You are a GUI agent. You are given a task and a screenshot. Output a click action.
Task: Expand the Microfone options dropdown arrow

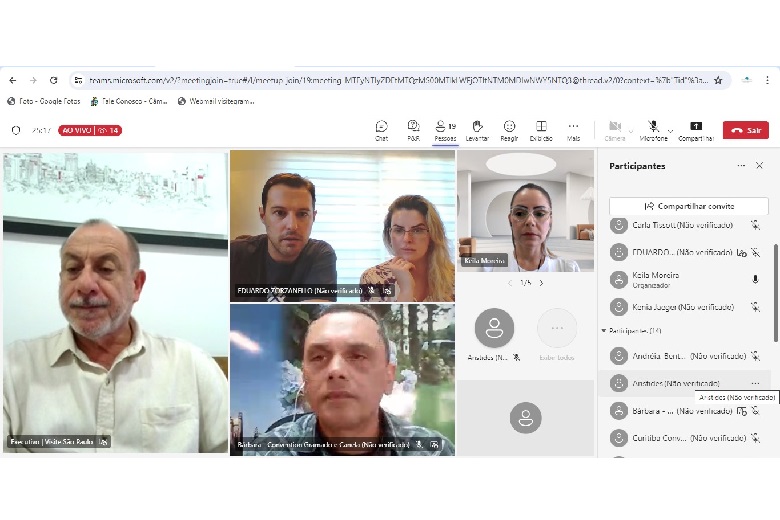670,130
